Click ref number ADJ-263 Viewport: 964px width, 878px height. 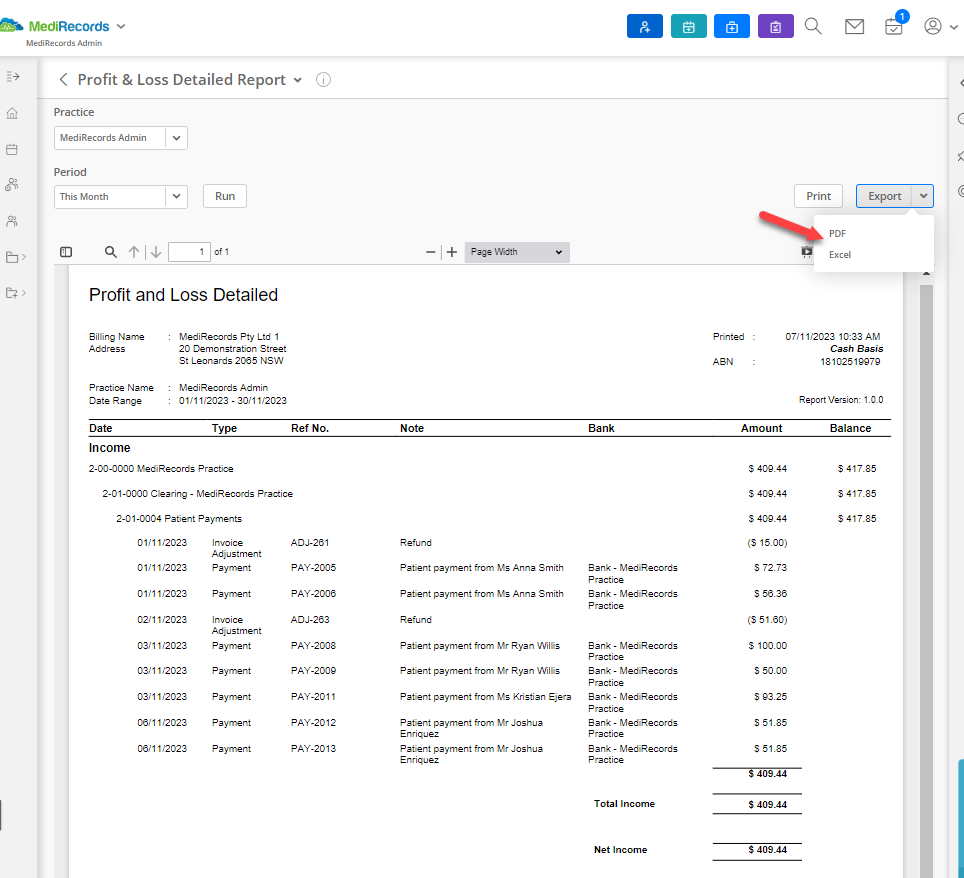[310, 619]
